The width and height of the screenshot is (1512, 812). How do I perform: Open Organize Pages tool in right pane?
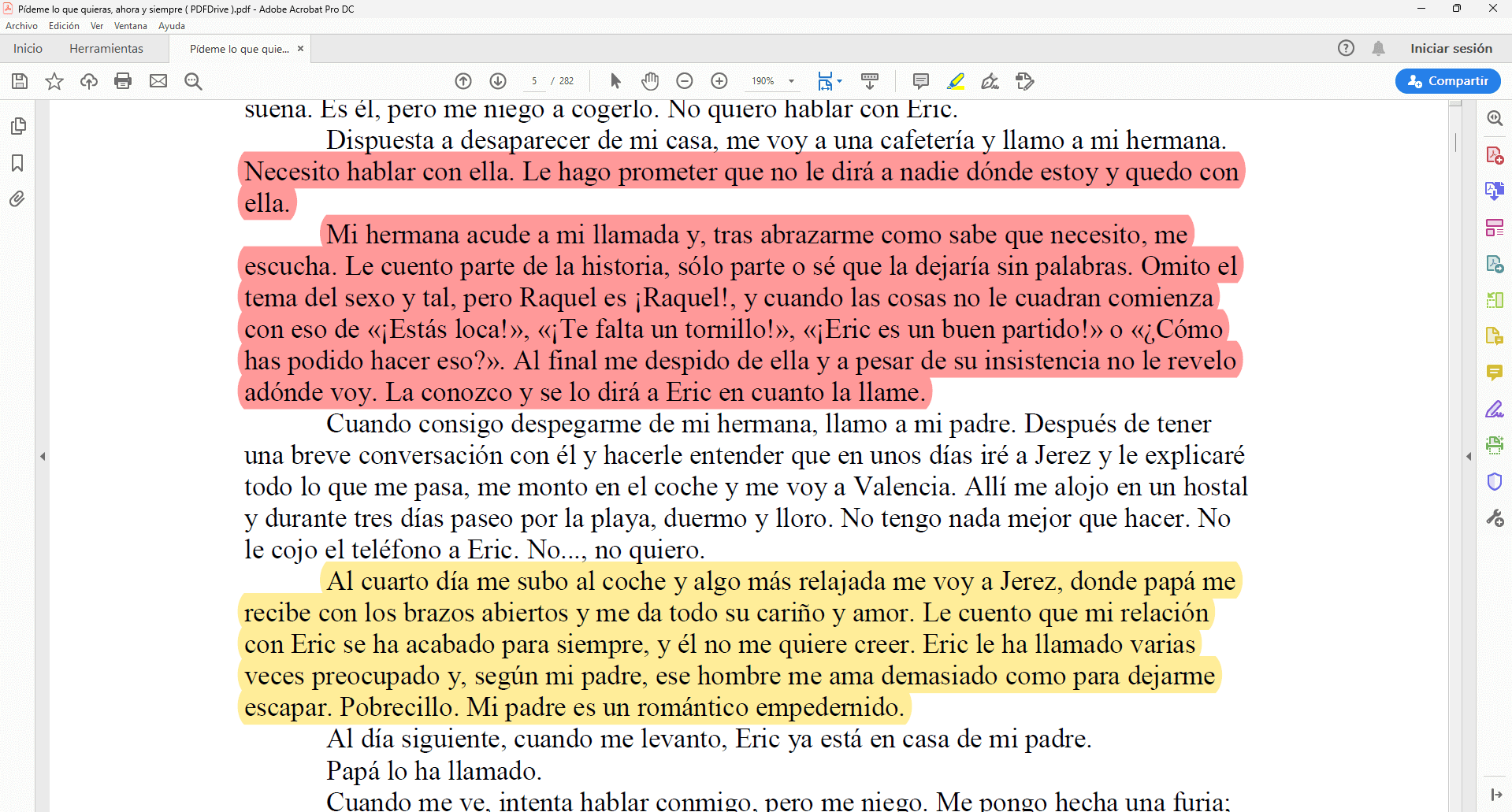point(1495,300)
